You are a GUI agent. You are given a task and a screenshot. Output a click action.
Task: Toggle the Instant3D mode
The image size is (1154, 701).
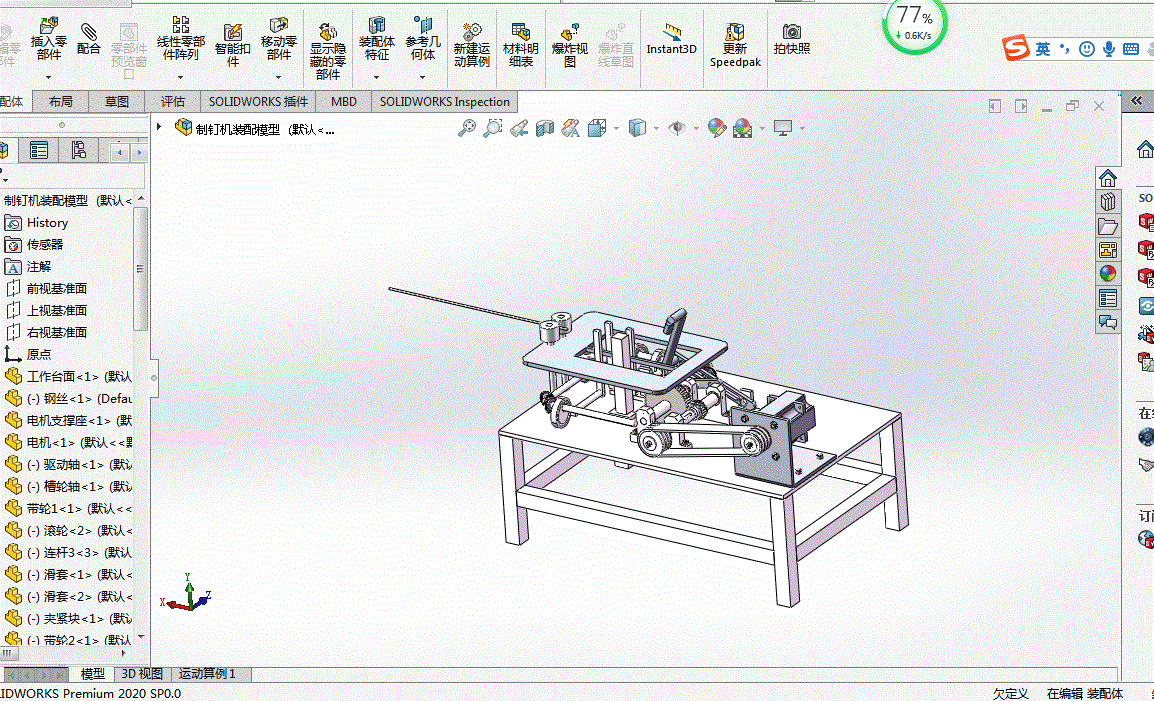tap(671, 32)
